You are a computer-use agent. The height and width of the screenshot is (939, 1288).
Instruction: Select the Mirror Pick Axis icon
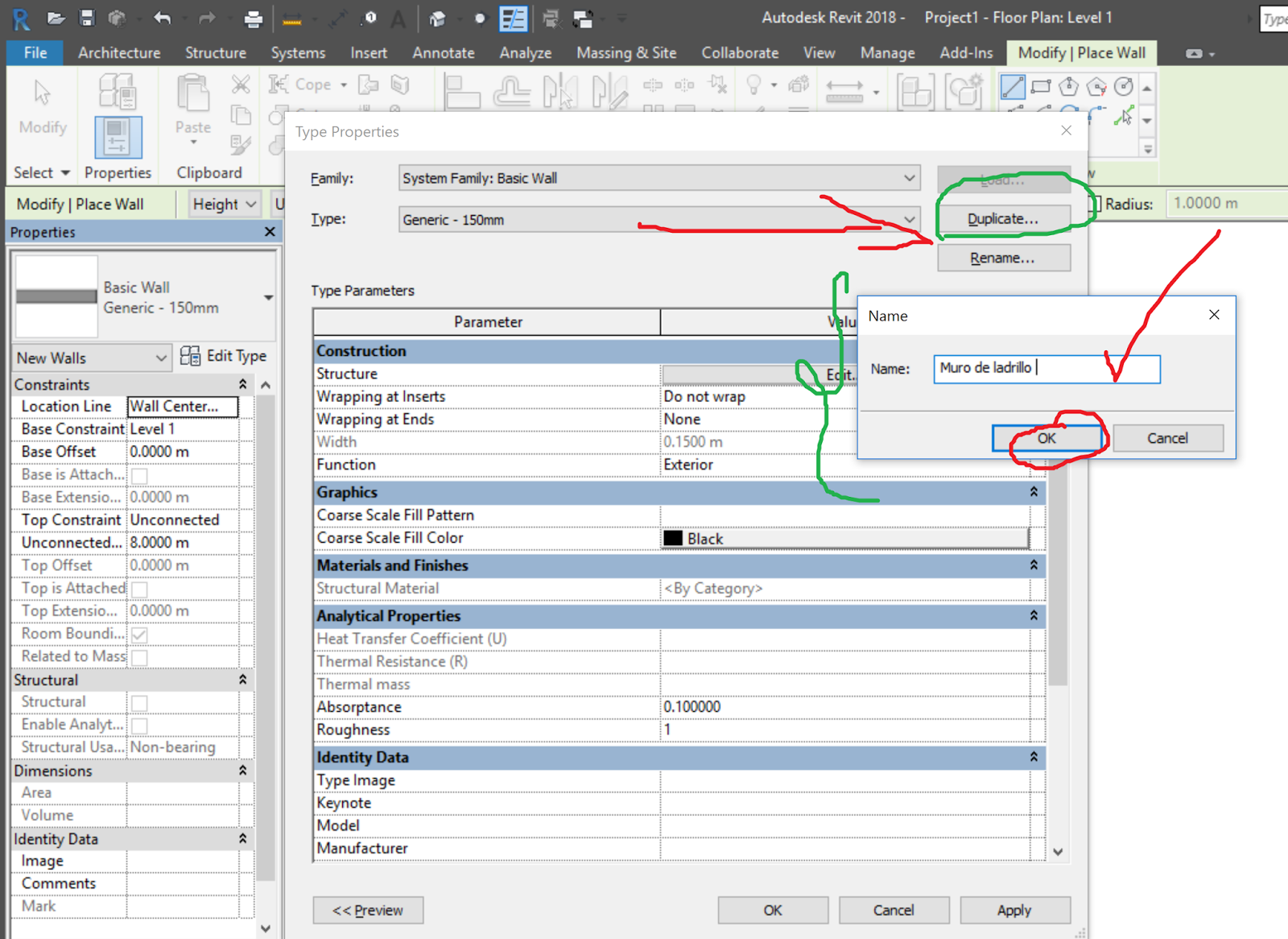[x=560, y=90]
